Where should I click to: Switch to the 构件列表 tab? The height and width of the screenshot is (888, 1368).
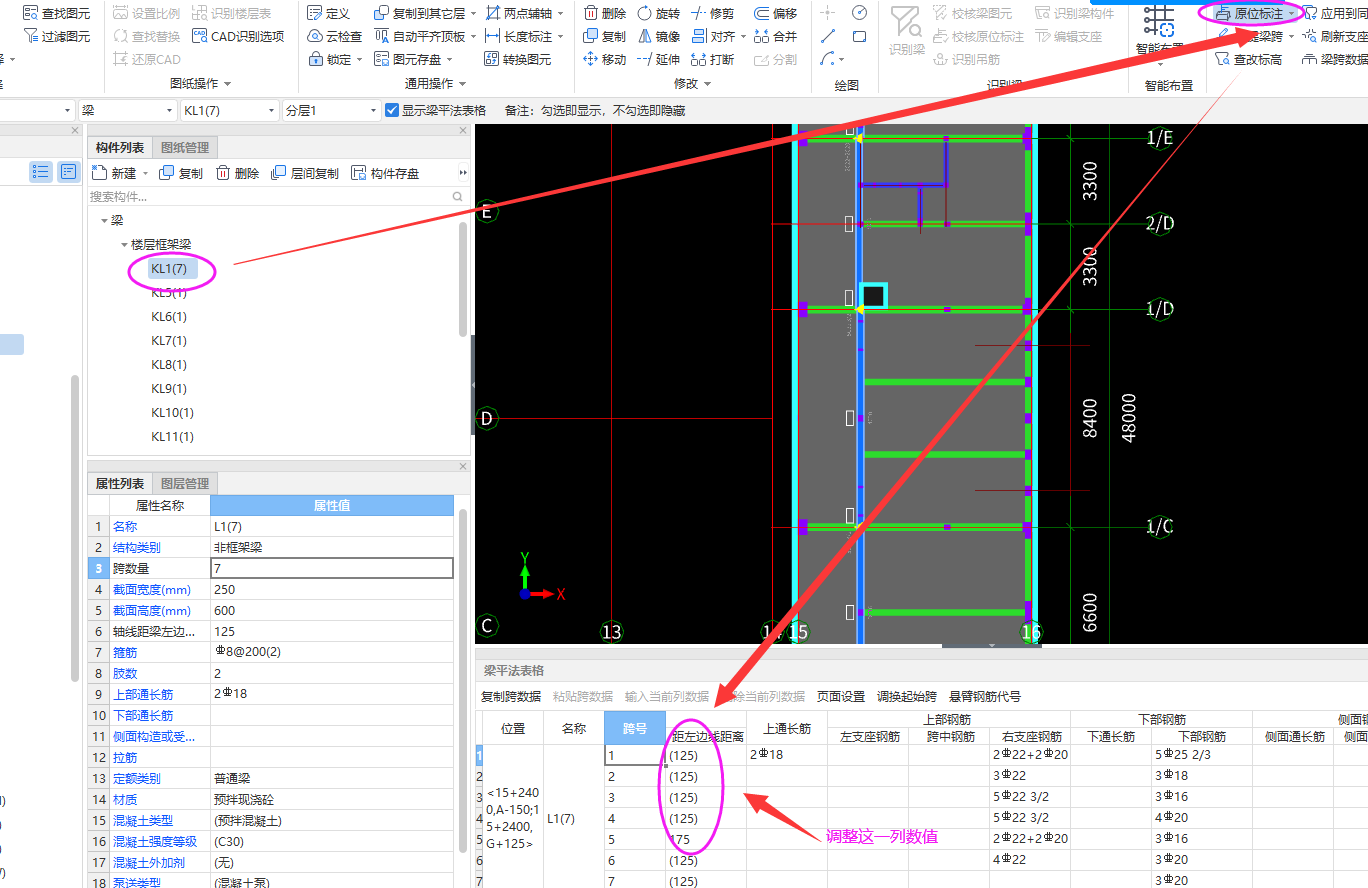pyautogui.click(x=120, y=148)
